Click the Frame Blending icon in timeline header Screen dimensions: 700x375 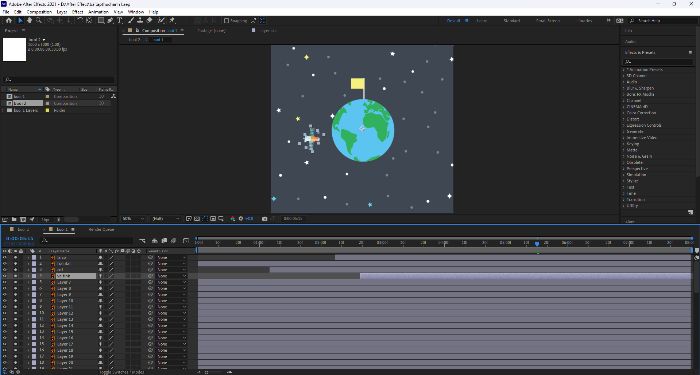(164, 241)
